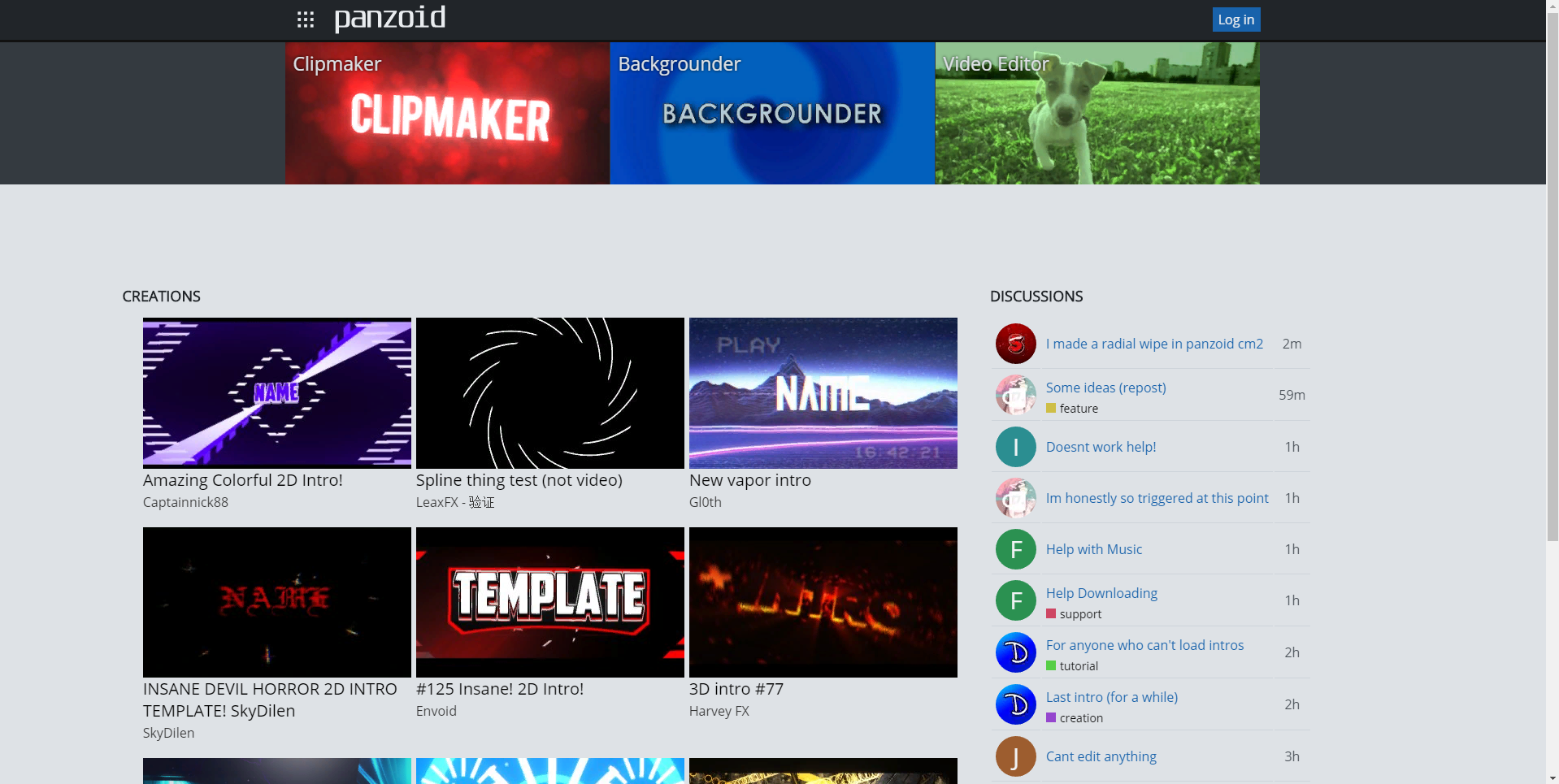Open discussion 'I made a radial wipe in panzoid cm2'

coord(1154,344)
